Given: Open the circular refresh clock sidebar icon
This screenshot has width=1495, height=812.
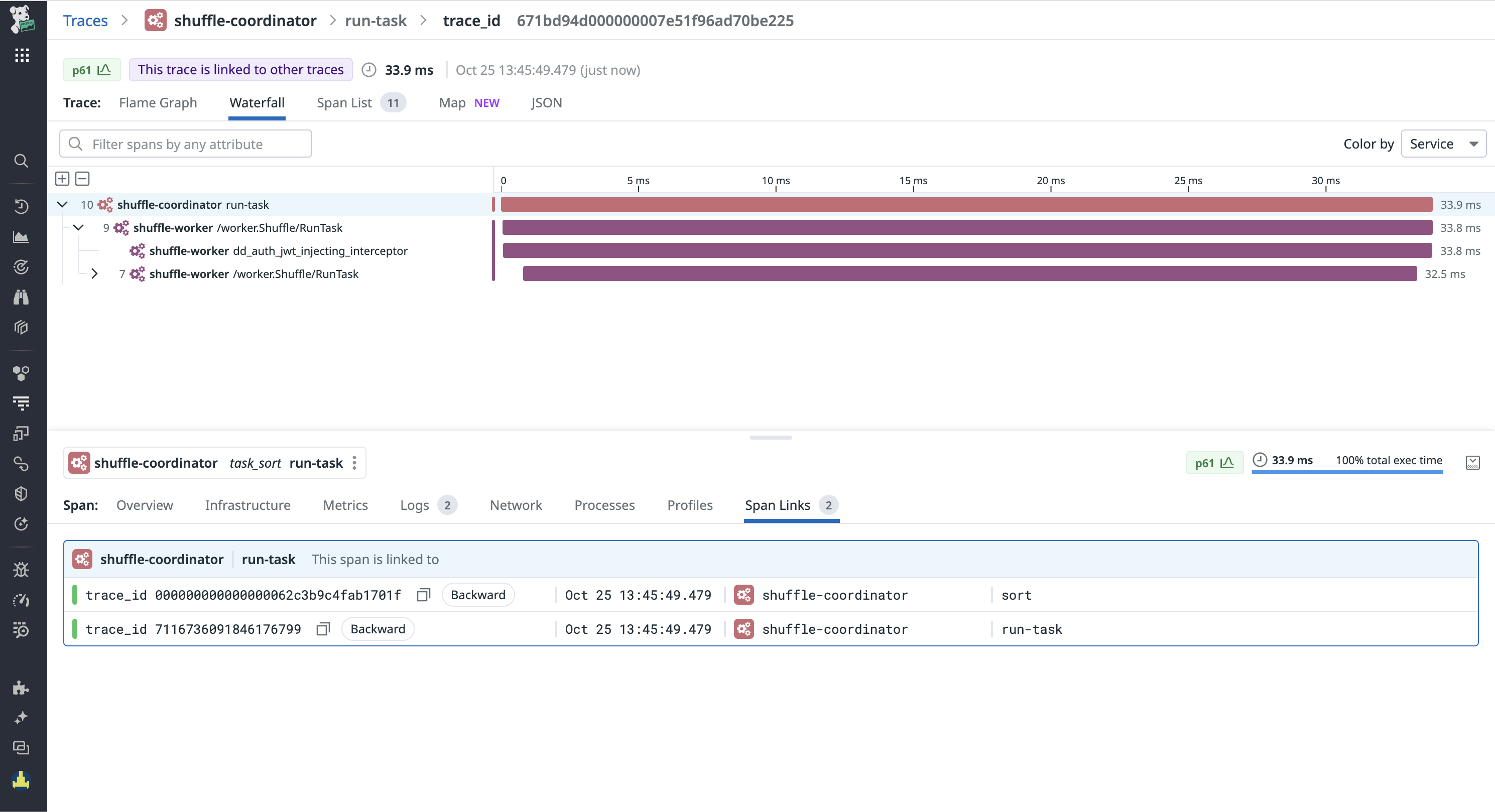Looking at the screenshot, I should (x=22, y=524).
